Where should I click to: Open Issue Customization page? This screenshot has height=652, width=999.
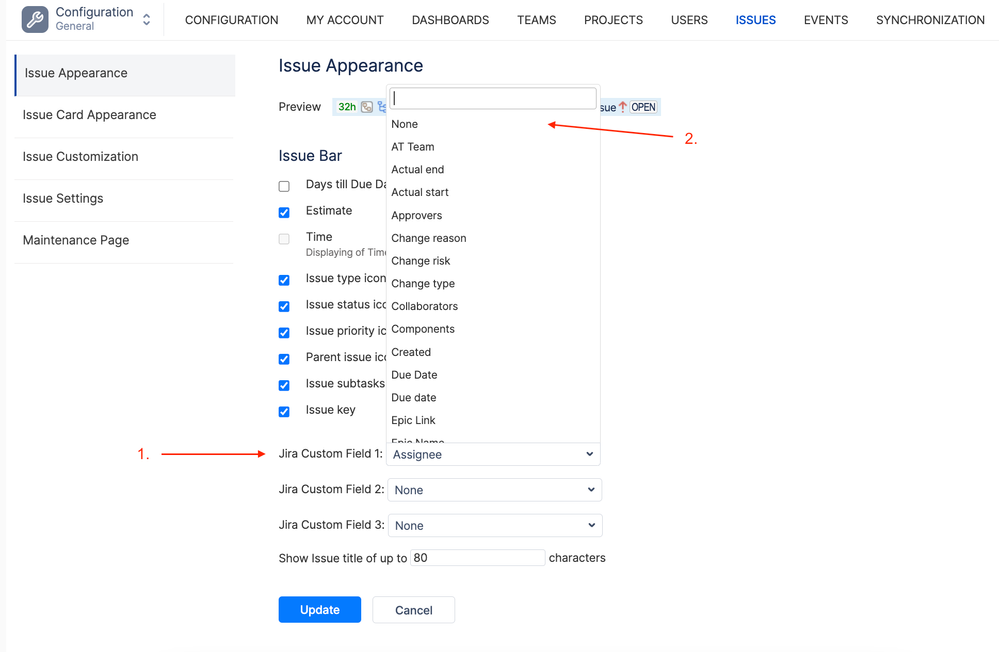[125, 157]
